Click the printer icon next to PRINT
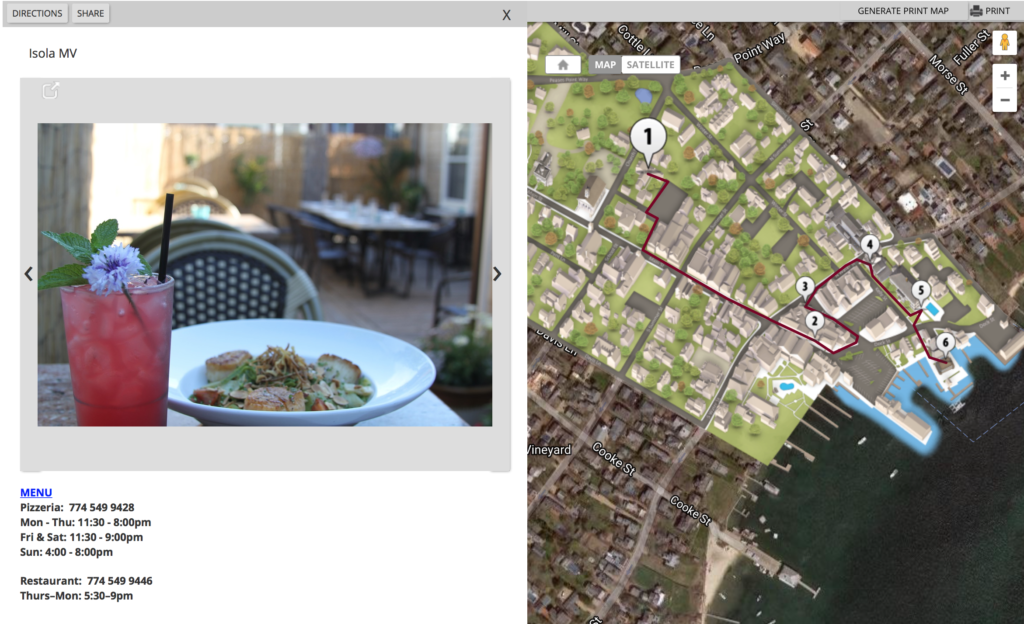The width and height of the screenshot is (1024, 624). coord(976,10)
